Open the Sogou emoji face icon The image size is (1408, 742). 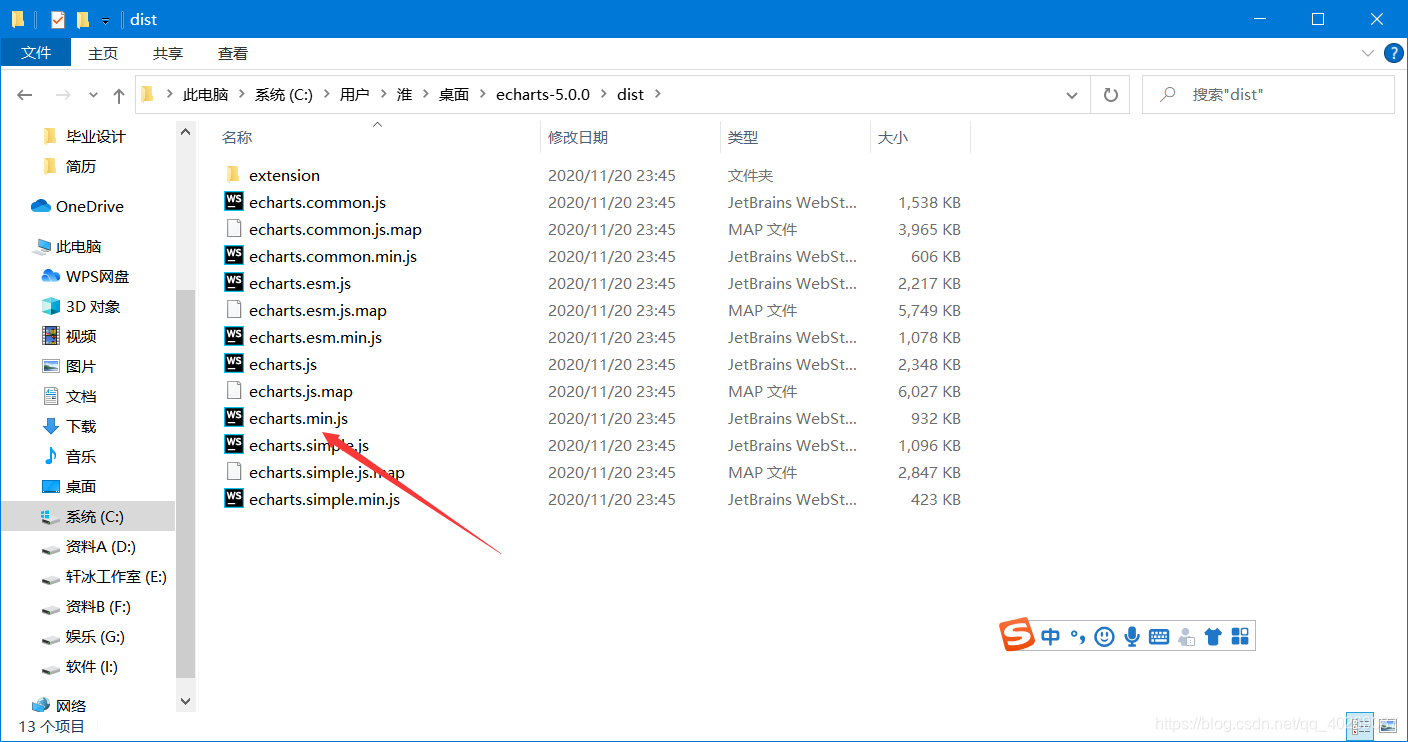pyautogui.click(x=1104, y=636)
